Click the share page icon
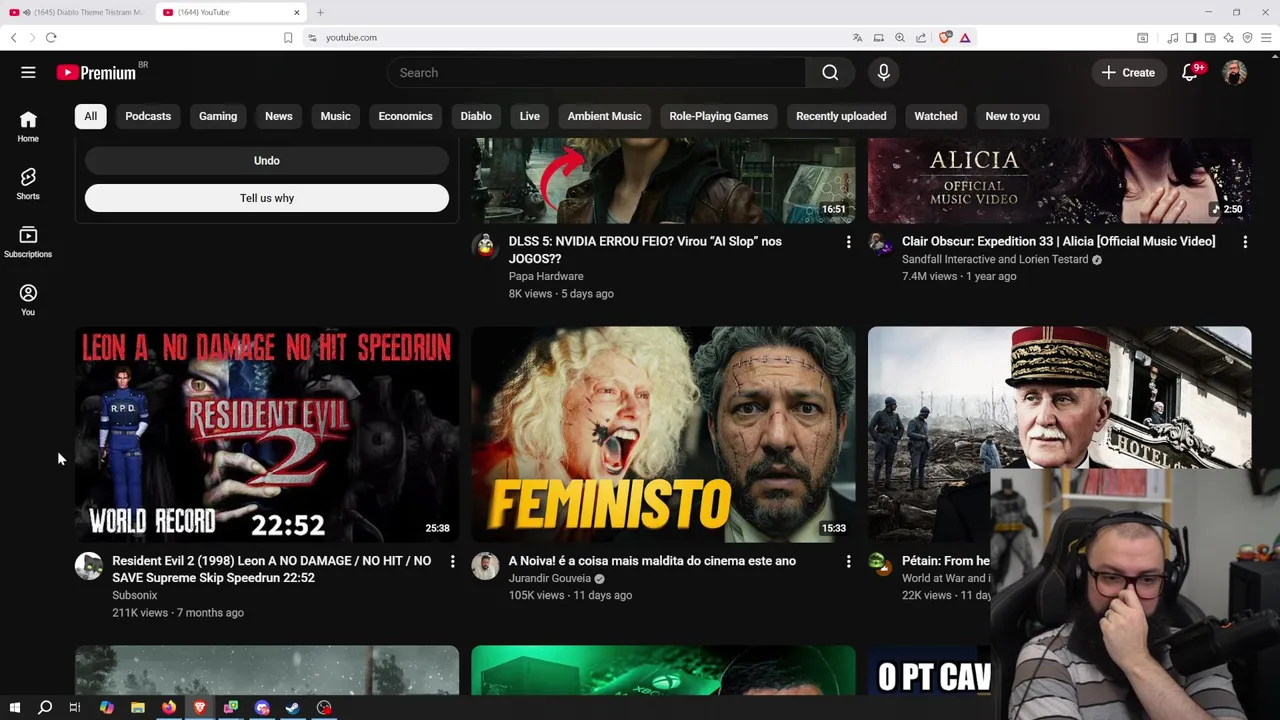Screen dimensions: 1280x720 [921, 37]
